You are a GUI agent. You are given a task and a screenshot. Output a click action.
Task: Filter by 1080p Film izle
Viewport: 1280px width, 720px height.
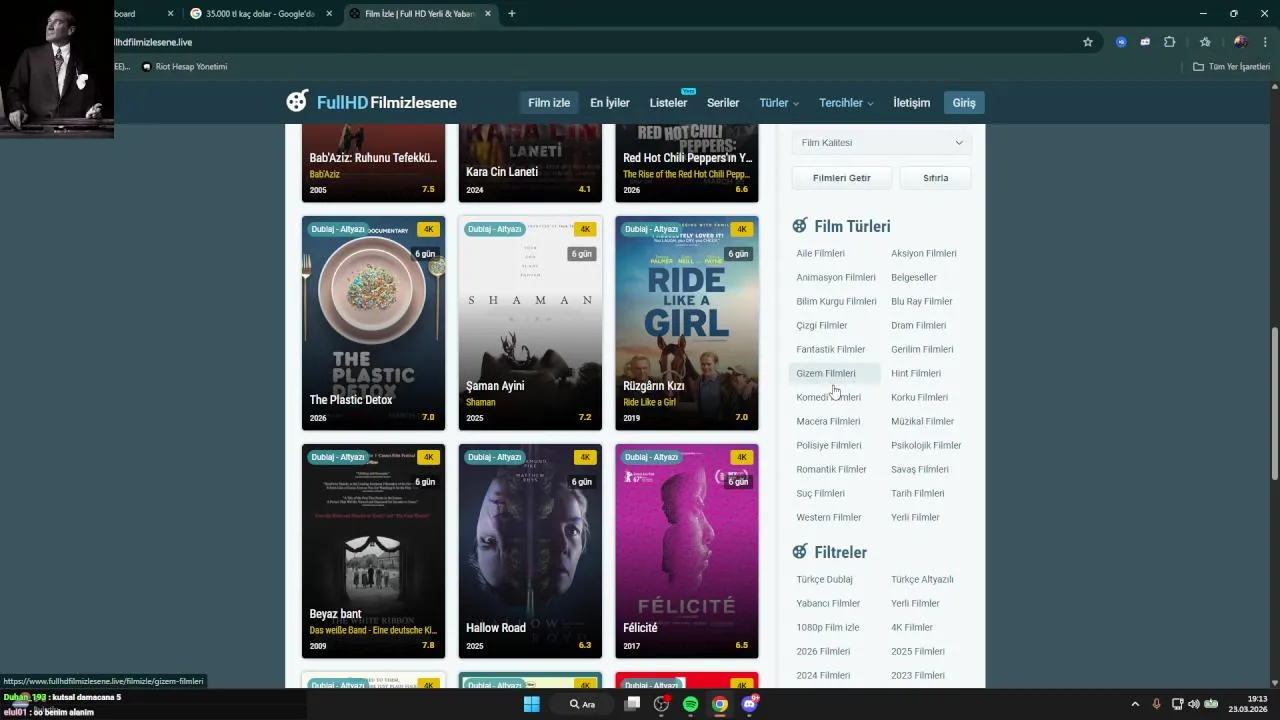(x=828, y=628)
